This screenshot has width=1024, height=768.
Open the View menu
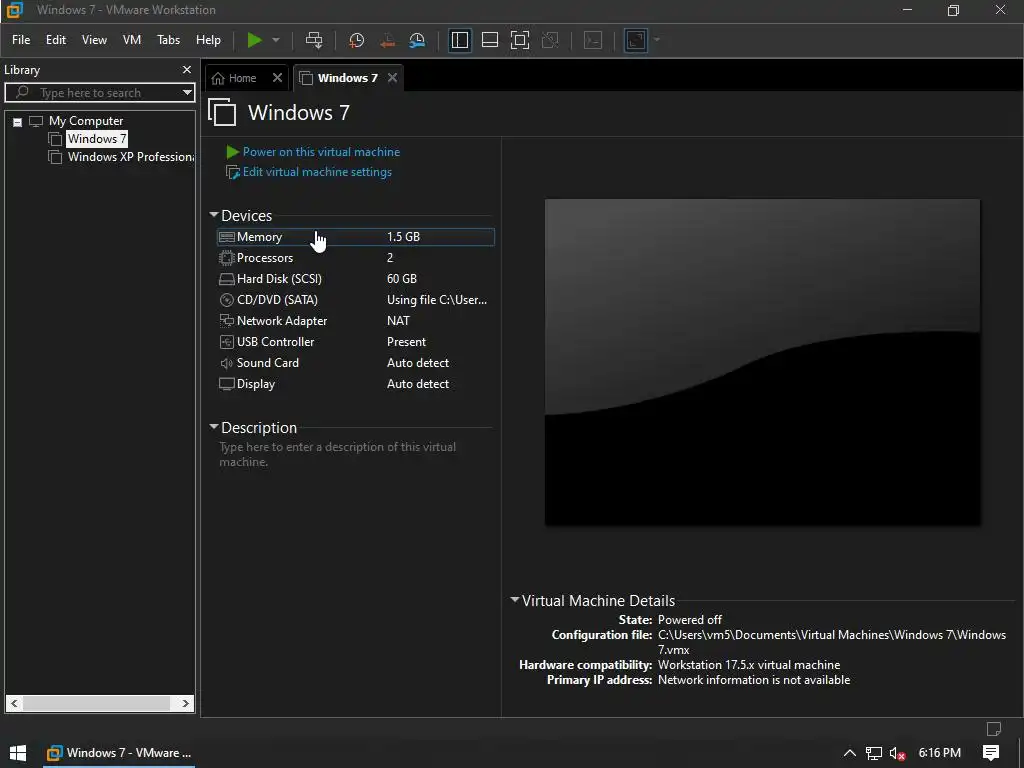pyautogui.click(x=94, y=40)
